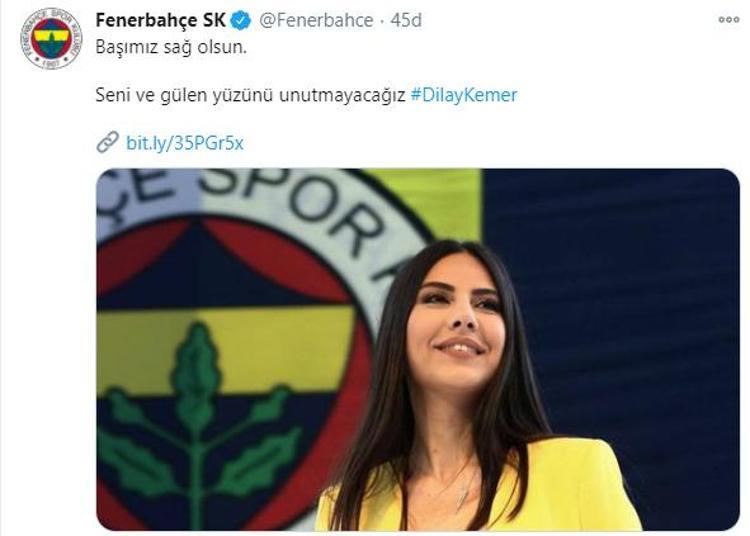
Task: Open the #DilayKemer hashtag
Action: [x=464, y=95]
